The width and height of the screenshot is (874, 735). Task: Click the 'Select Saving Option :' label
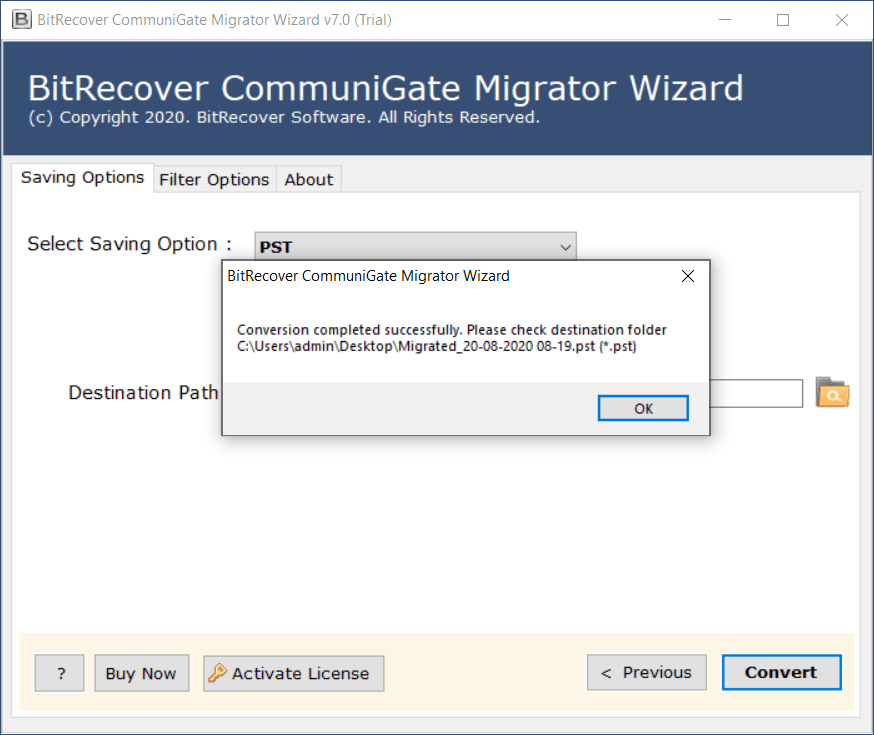point(129,244)
